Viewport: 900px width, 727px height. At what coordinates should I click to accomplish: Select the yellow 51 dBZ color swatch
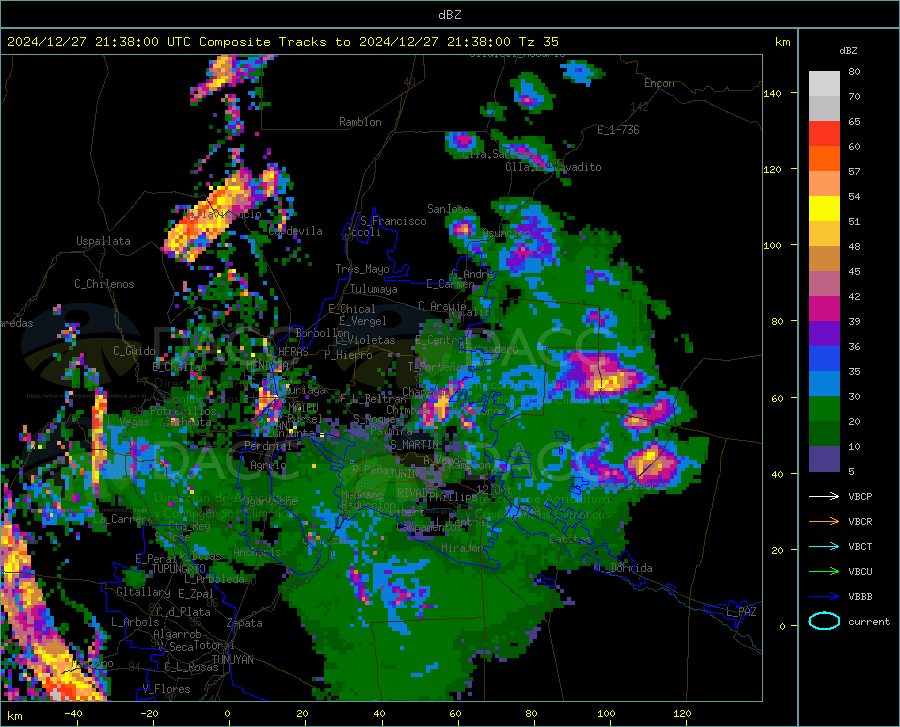coord(824,209)
